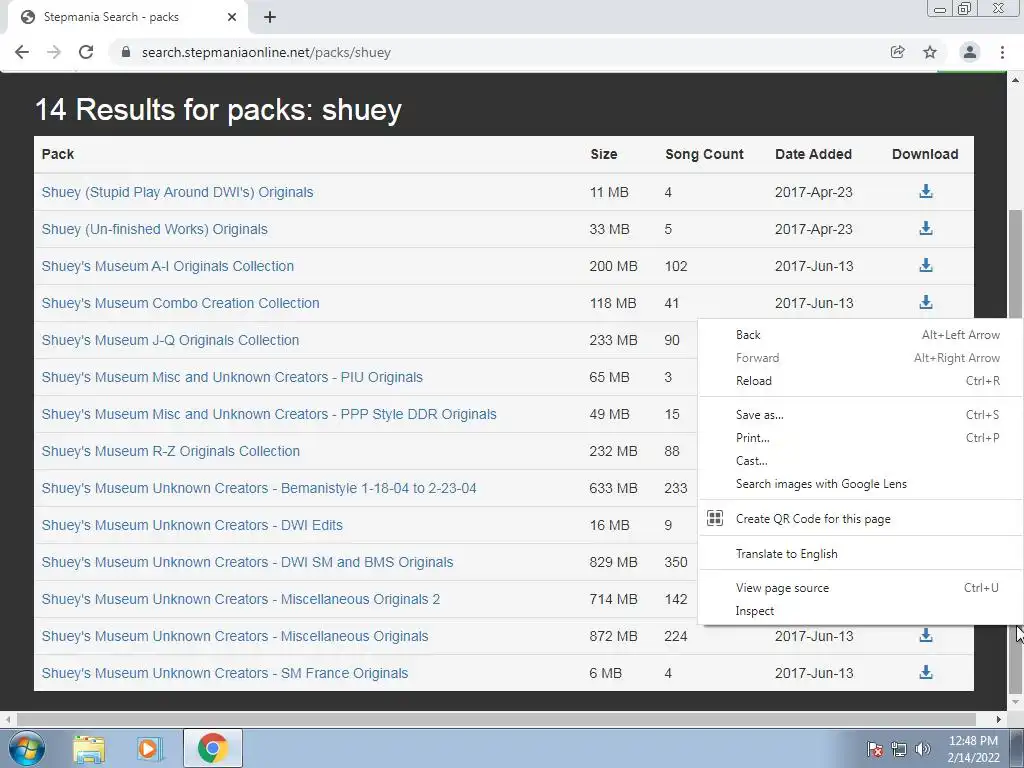
Task: Open Misc and Unknown Creators - PIU Originals link
Action: (x=232, y=377)
